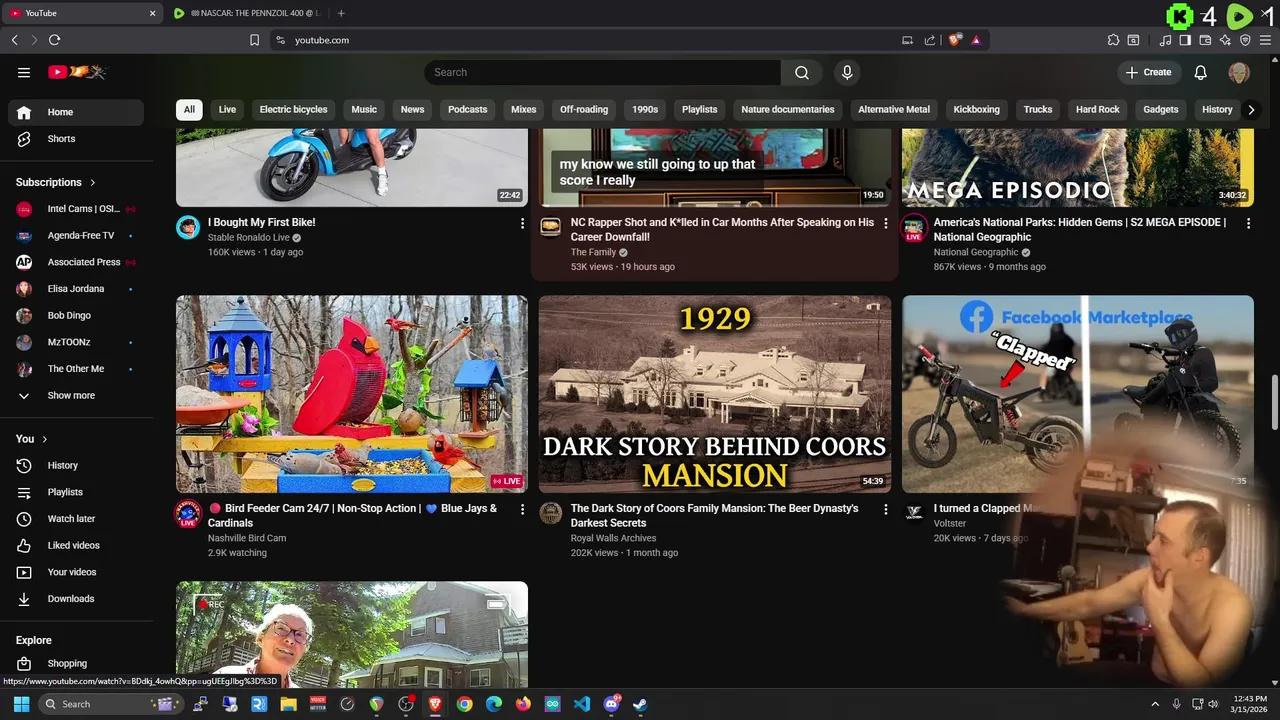Open the browser extensions puzzle icon
Screen dimensions: 1280x720
pyautogui.click(x=1113, y=40)
